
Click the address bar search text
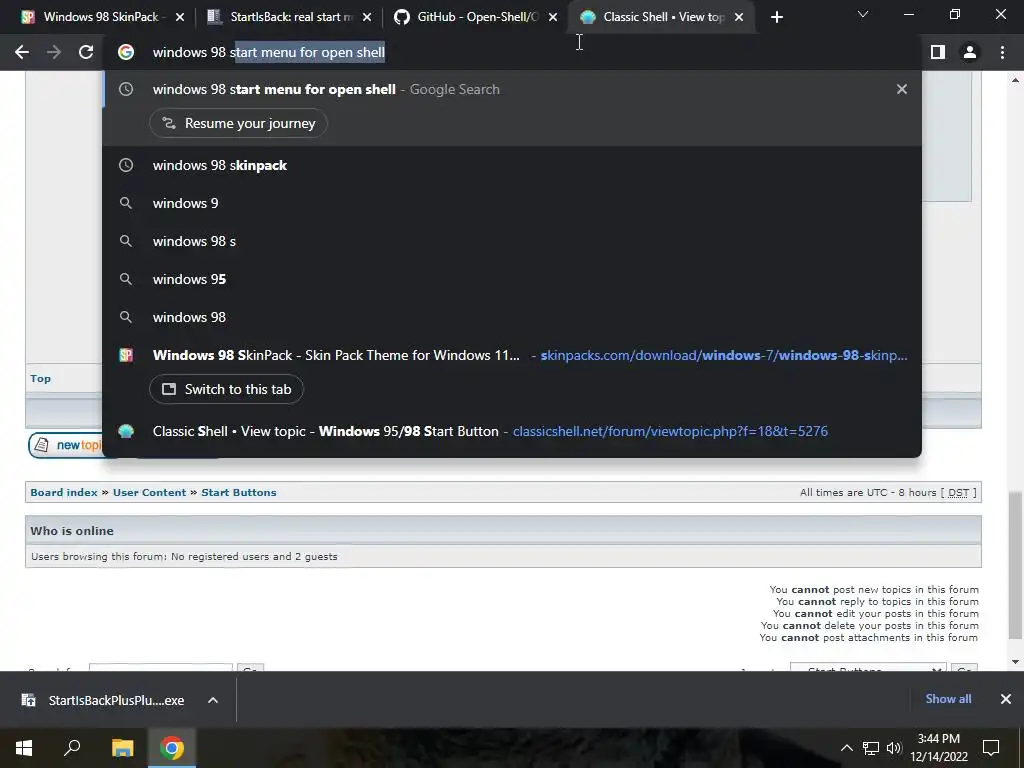point(268,52)
